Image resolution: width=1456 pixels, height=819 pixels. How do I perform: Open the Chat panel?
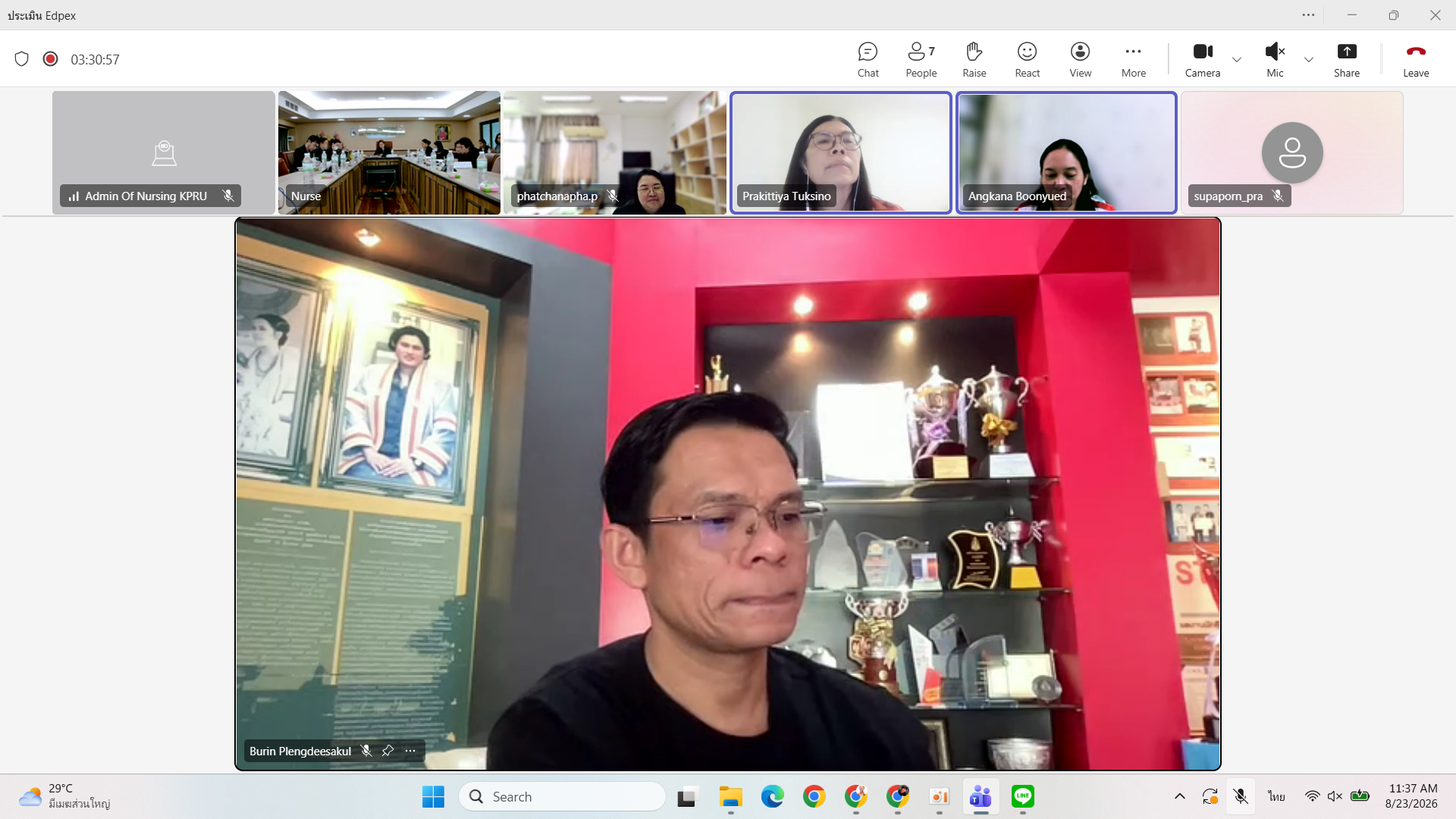coord(868,60)
